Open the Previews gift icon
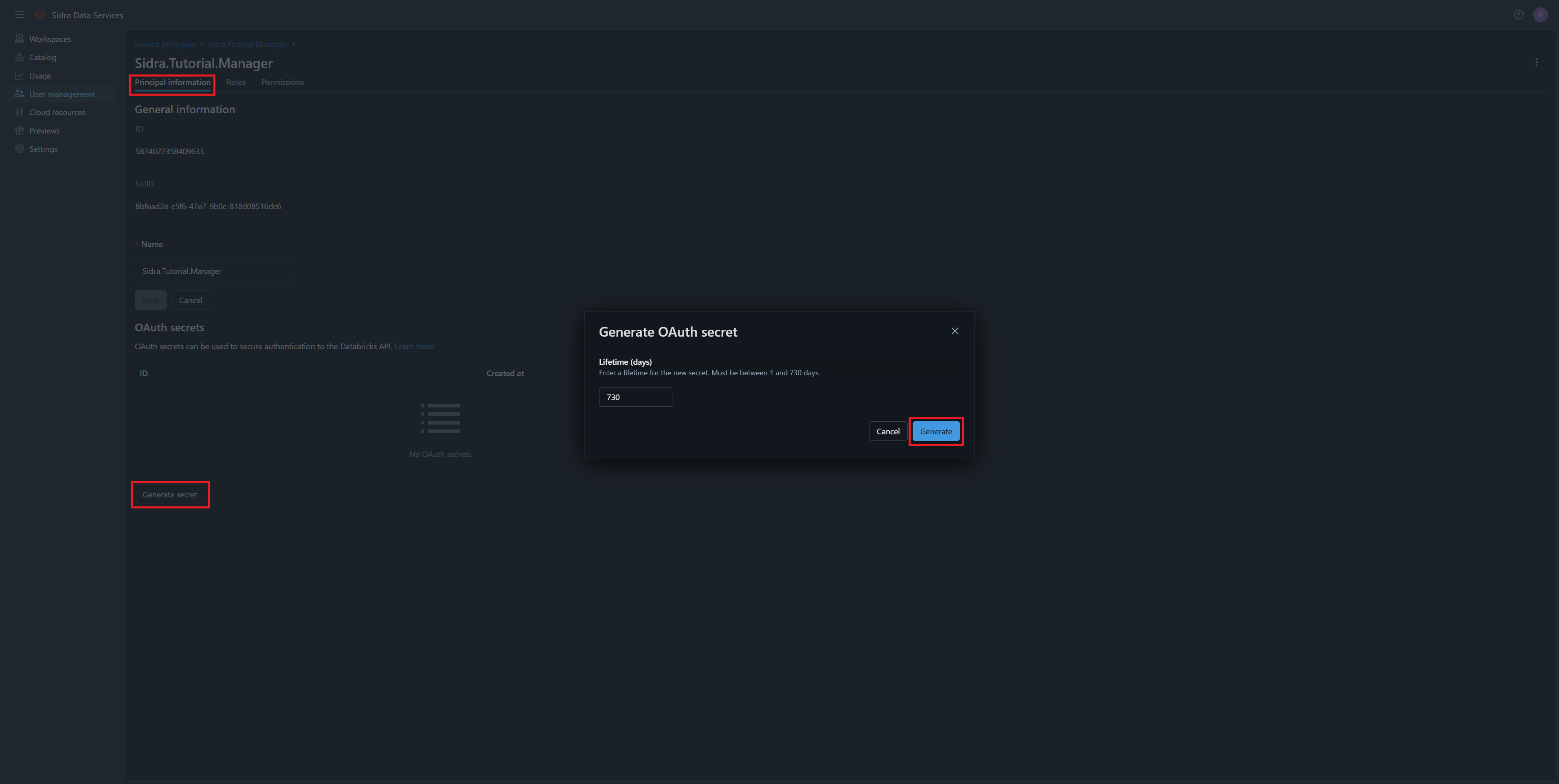The height and width of the screenshot is (784, 1559). point(20,131)
